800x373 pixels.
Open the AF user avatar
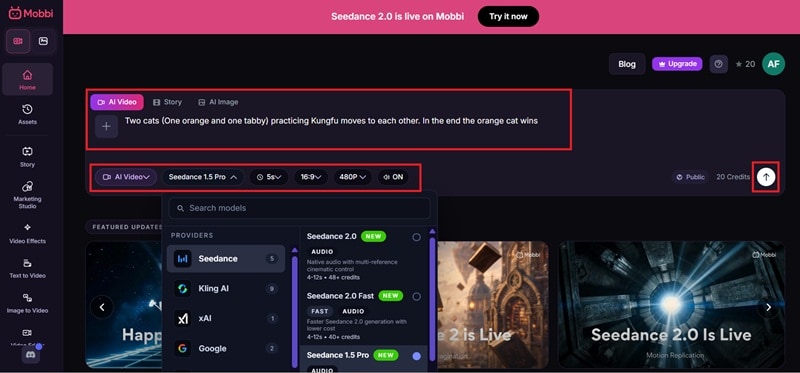click(x=773, y=64)
